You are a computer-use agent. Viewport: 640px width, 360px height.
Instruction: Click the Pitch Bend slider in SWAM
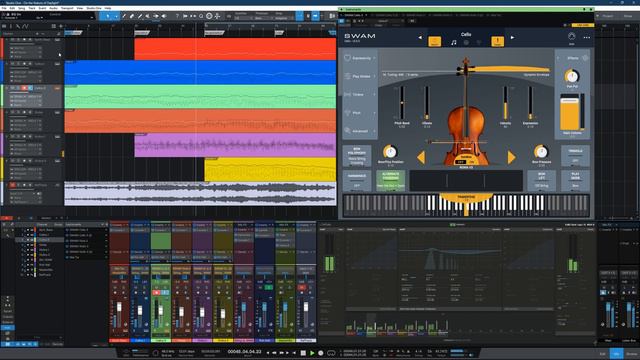402,103
